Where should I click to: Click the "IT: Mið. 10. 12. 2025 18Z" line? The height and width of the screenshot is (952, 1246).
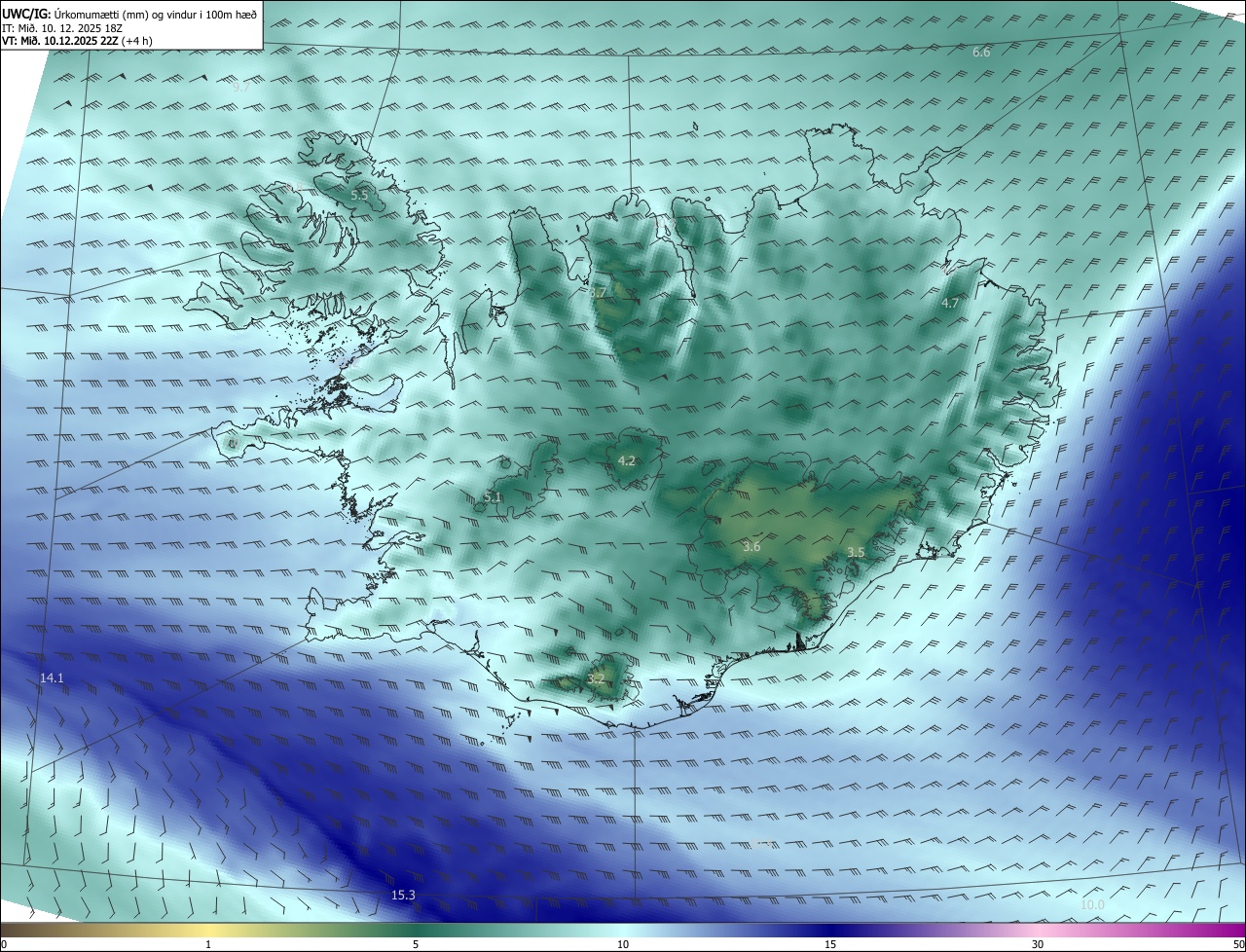tap(61, 28)
